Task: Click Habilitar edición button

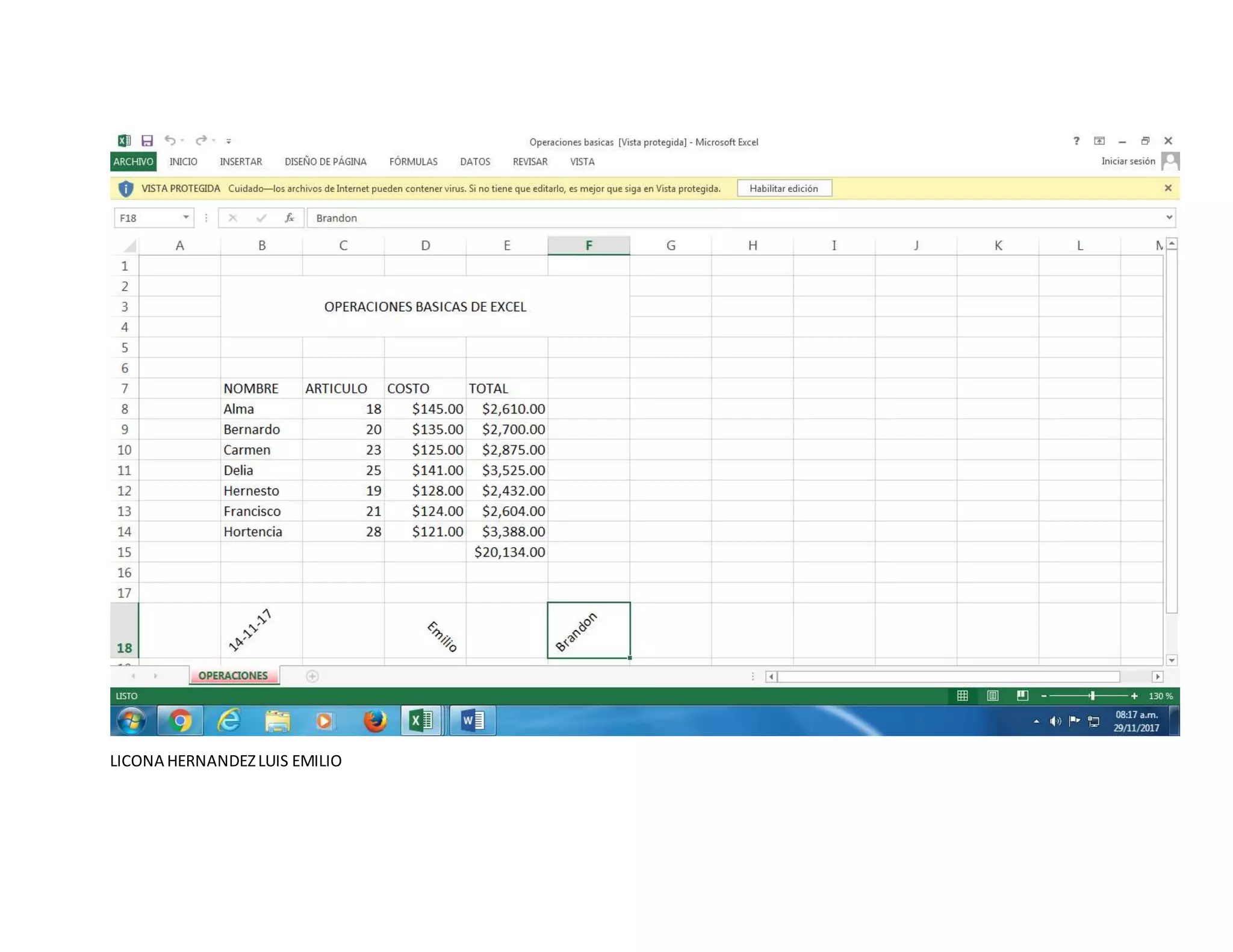Action: [x=783, y=188]
